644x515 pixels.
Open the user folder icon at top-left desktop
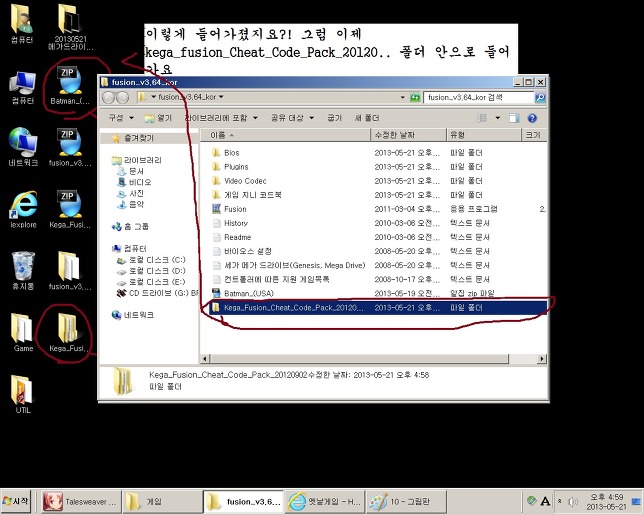[22, 24]
